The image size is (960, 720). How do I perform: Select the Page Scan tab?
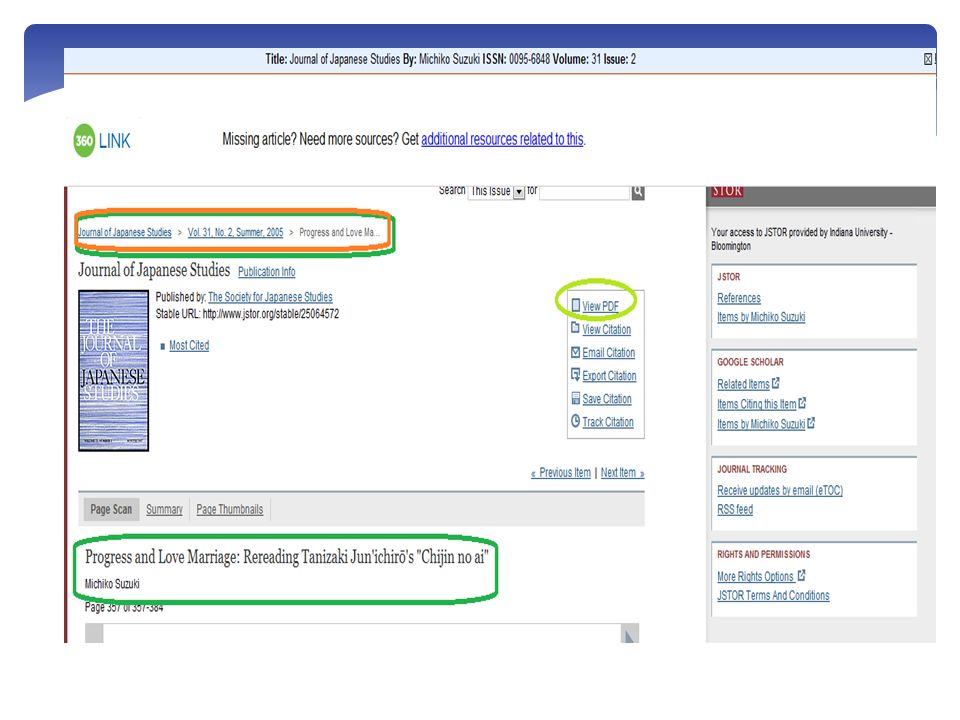point(111,509)
